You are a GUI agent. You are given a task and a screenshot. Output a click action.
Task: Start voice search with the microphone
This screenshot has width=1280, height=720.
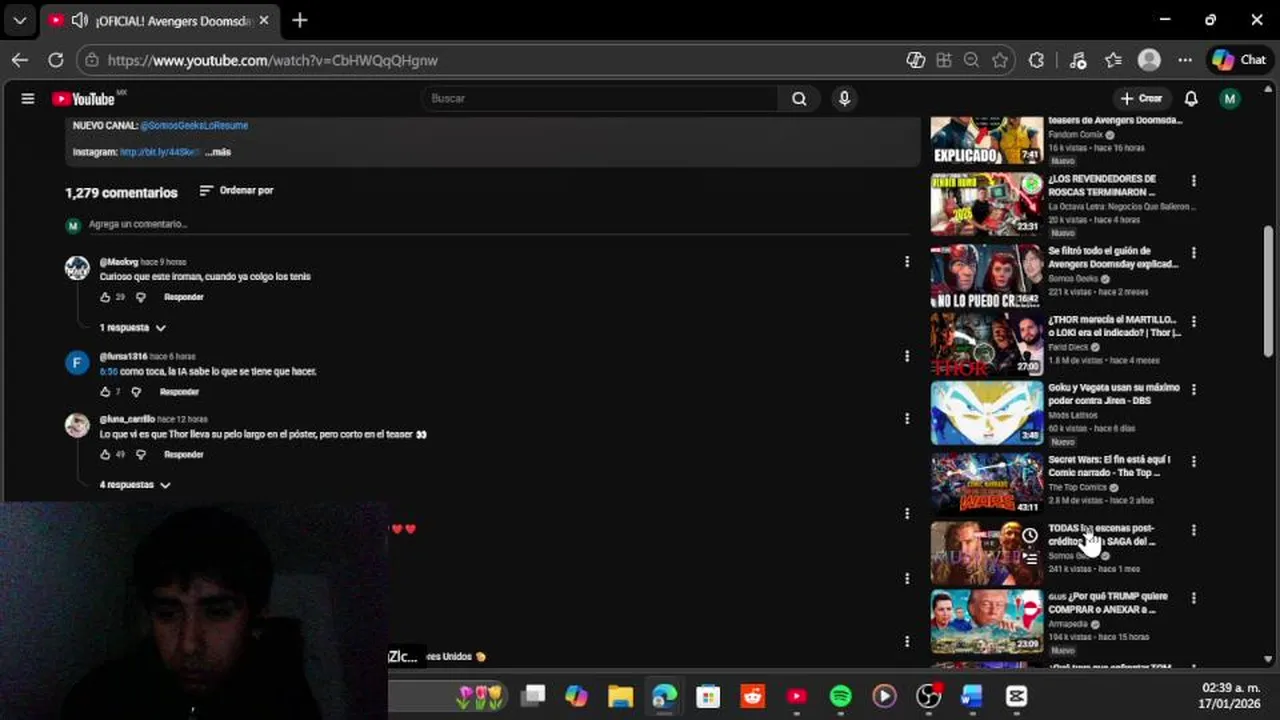pyautogui.click(x=844, y=98)
